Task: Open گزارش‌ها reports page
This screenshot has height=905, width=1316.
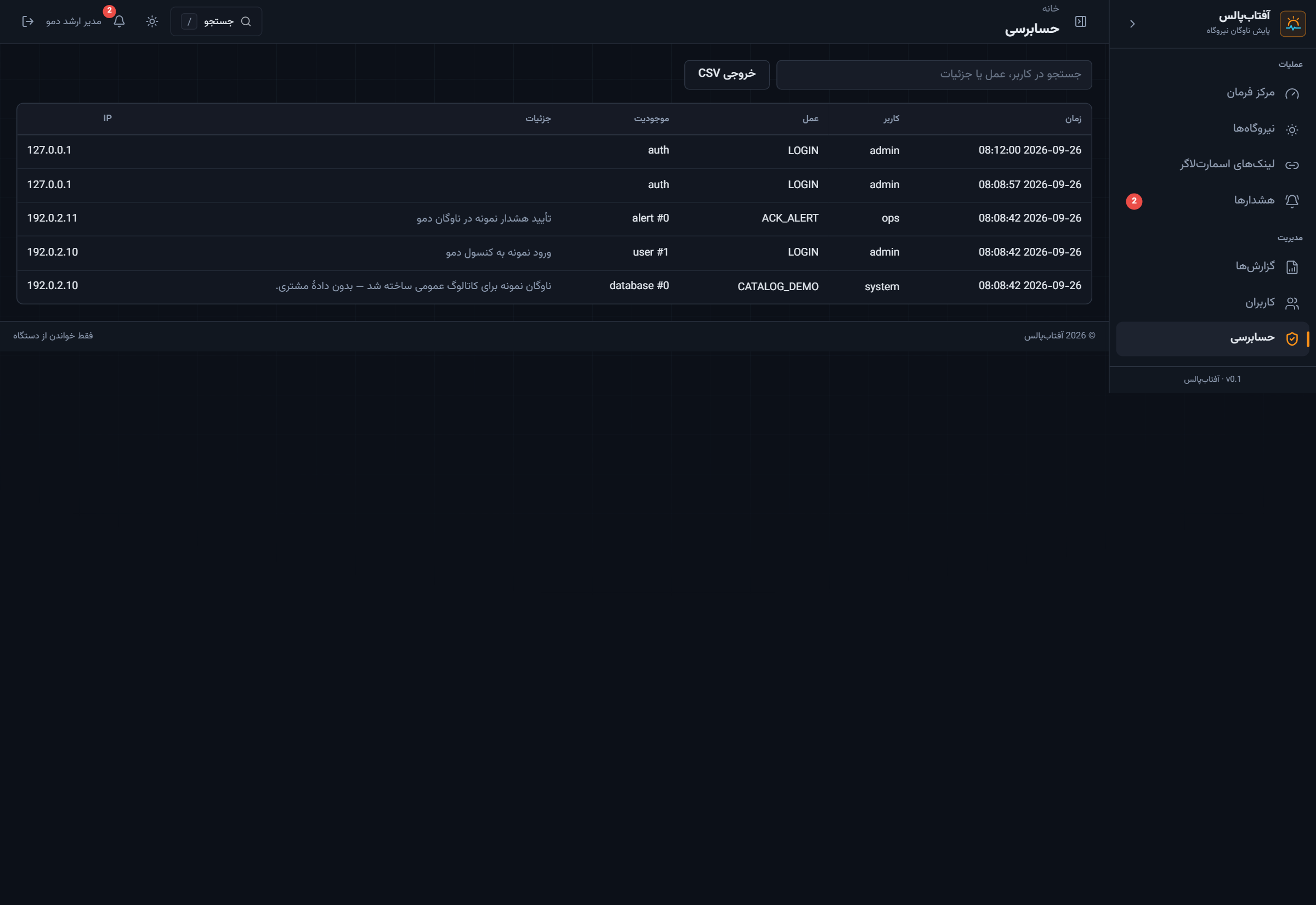Action: pyautogui.click(x=1212, y=267)
